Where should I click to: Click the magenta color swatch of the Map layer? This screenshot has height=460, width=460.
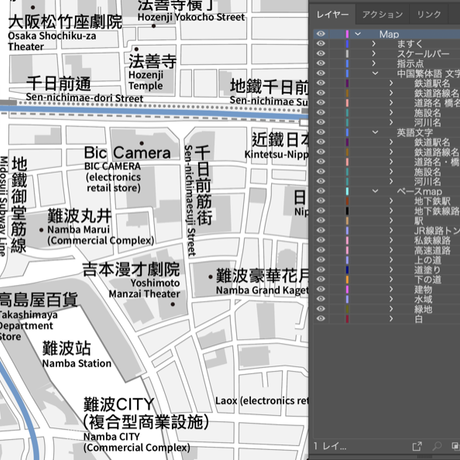pos(347,34)
